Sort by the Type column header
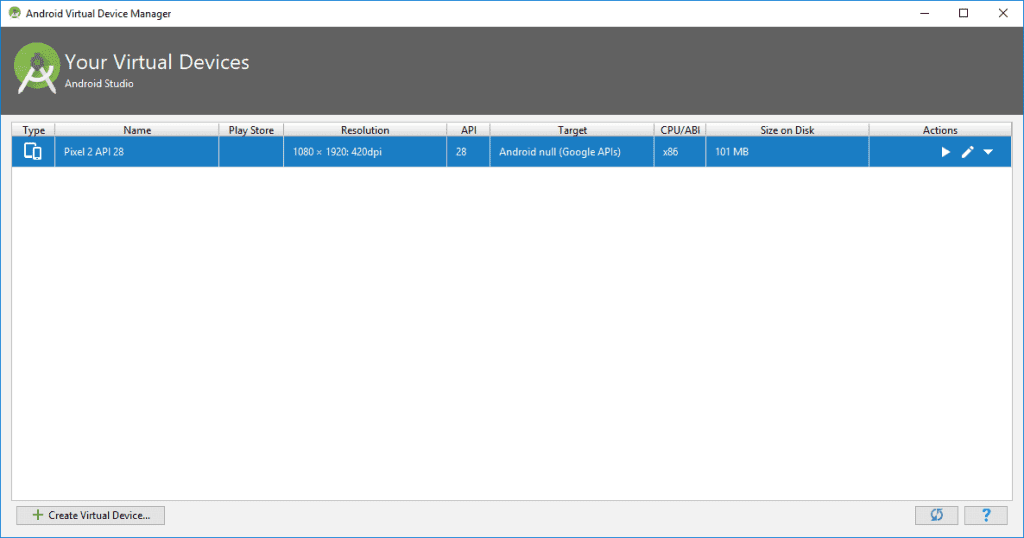The image size is (1024, 538). point(33,130)
